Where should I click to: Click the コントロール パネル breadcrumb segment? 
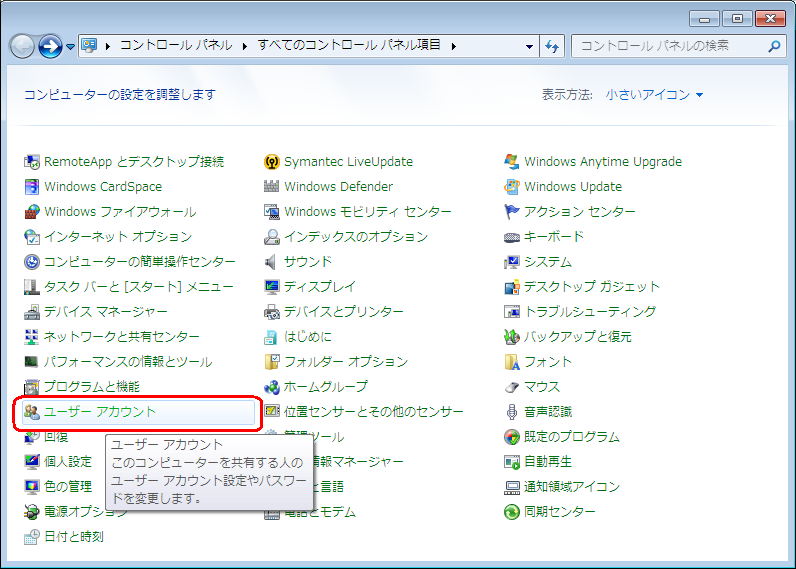pos(176,46)
